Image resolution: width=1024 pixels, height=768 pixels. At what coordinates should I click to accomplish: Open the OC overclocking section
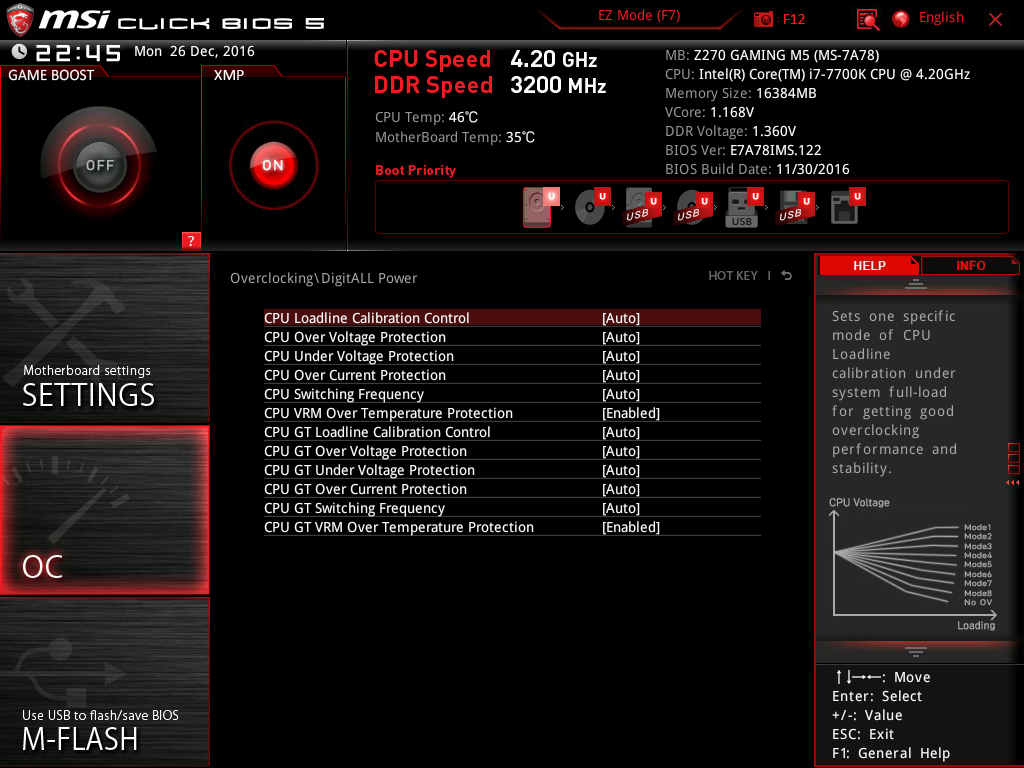tap(104, 511)
